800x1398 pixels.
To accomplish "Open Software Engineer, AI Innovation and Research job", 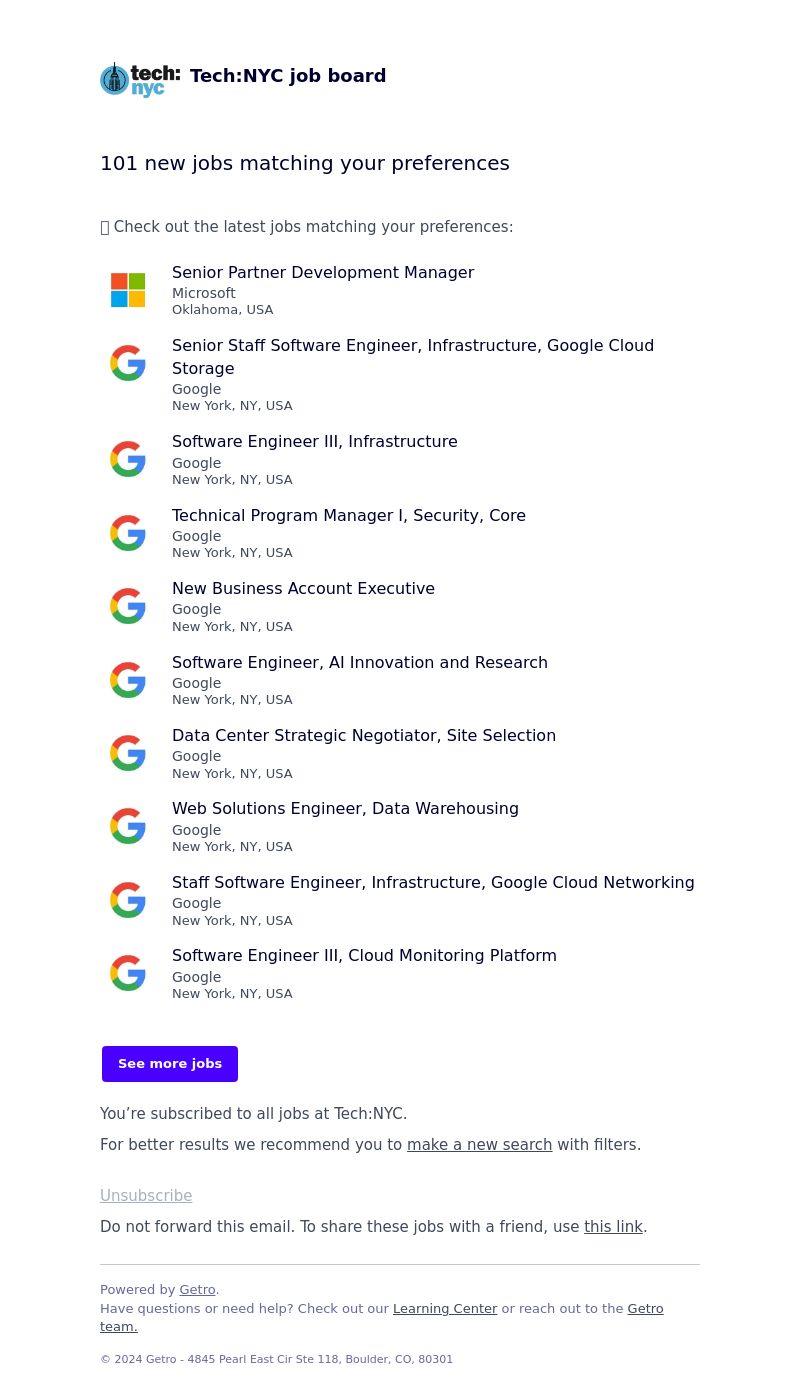I will pos(360,663).
